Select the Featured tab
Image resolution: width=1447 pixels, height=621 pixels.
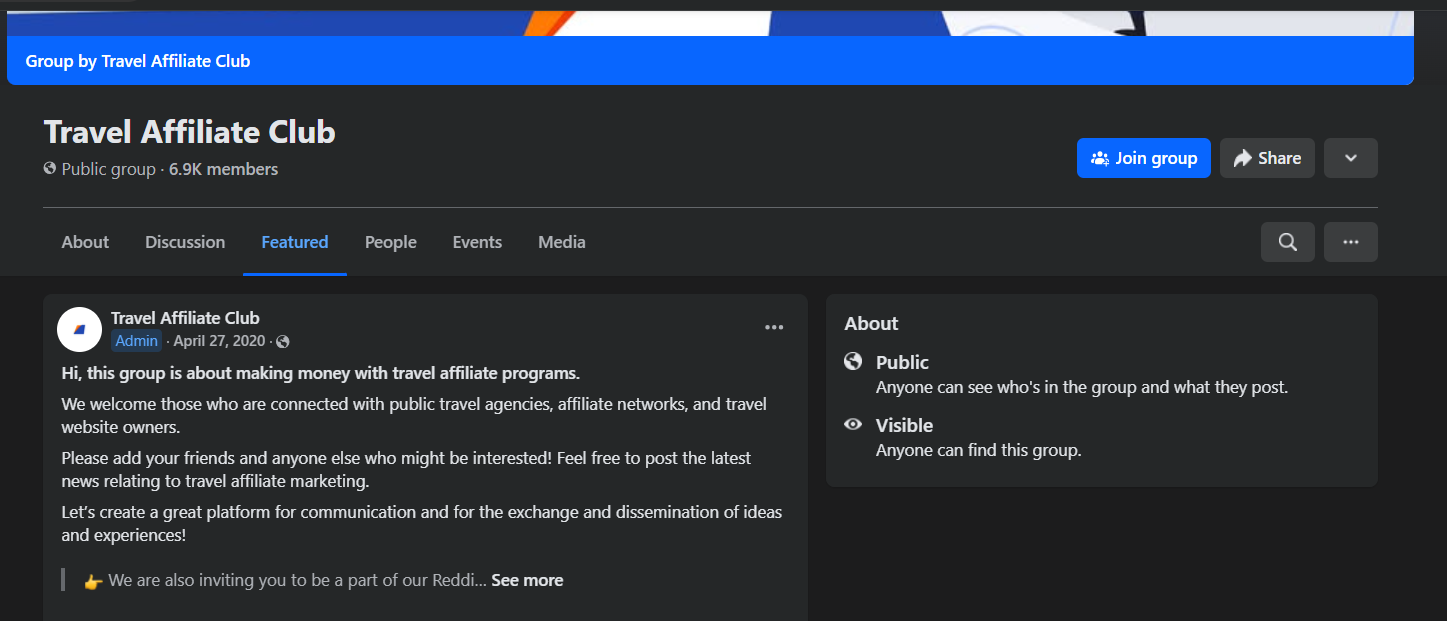tap(295, 242)
